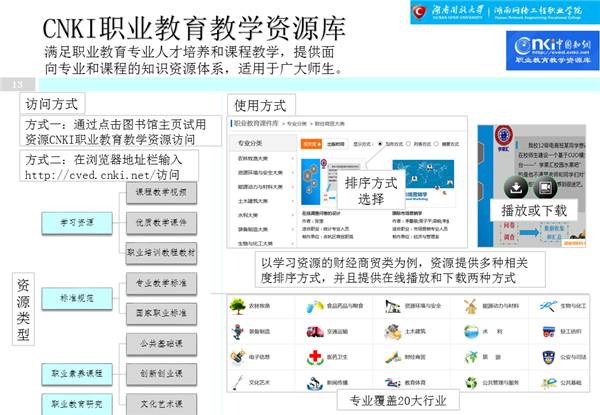This screenshot has width=600, height=415.
Task: Open the 专业分类 breadcrumb link
Action: coord(297,124)
